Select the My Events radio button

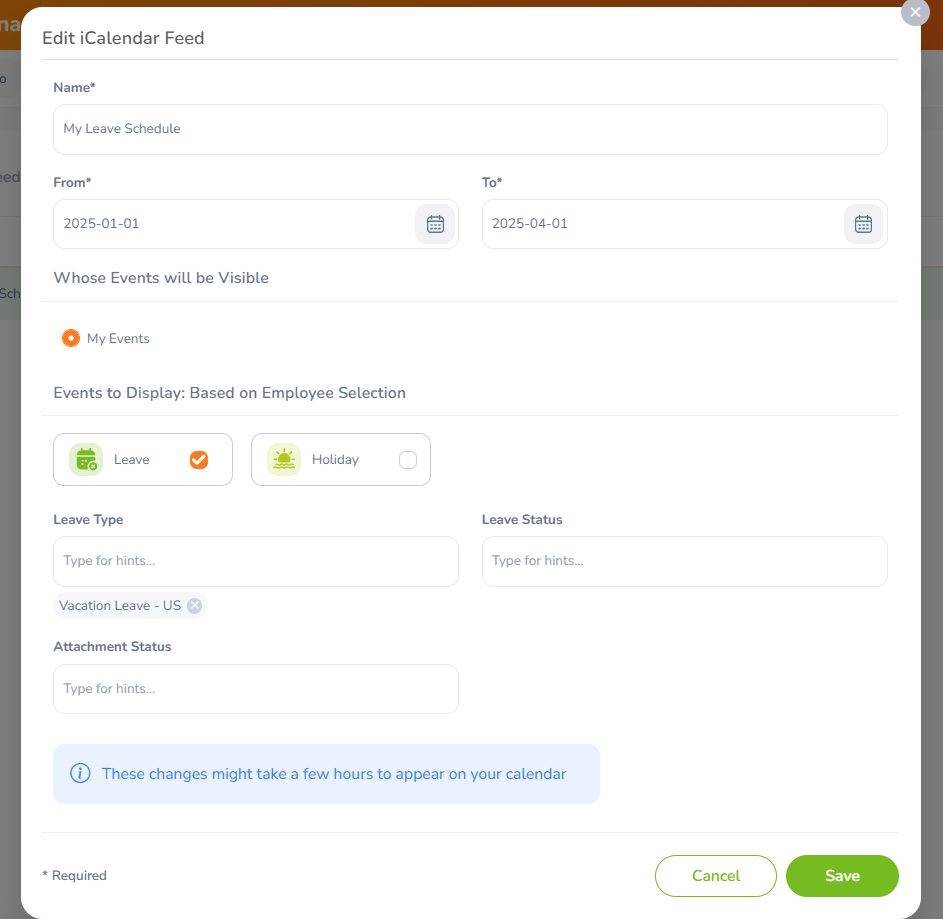tap(71, 338)
